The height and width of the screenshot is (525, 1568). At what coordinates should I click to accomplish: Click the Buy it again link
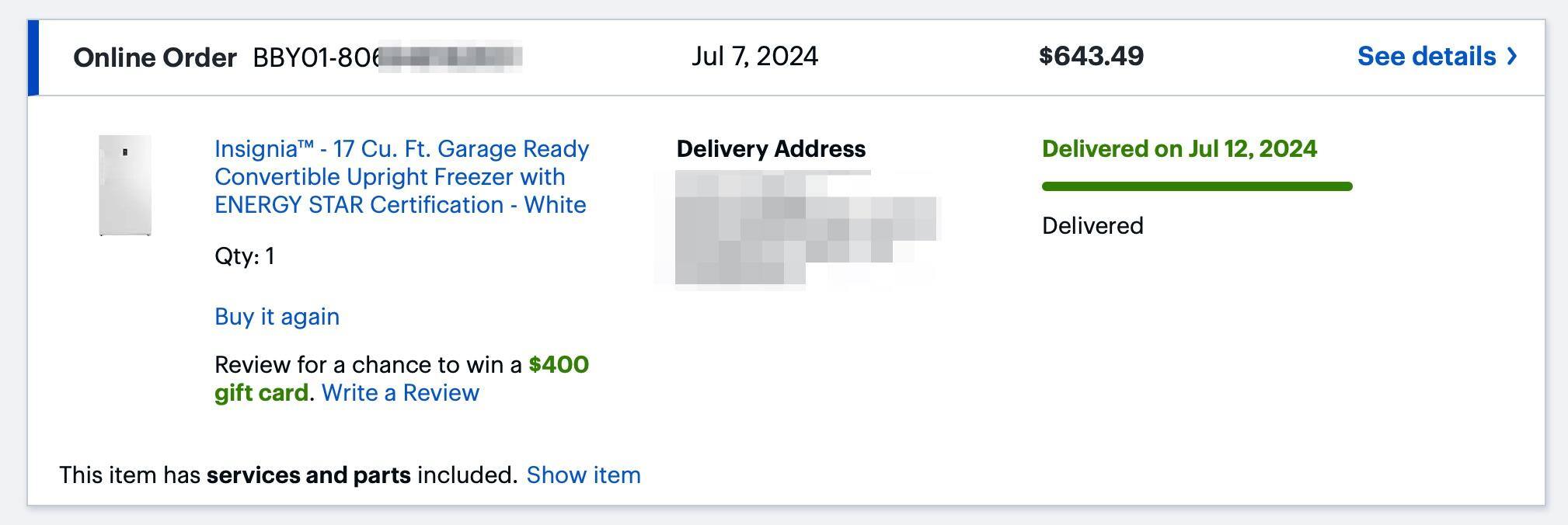click(277, 317)
